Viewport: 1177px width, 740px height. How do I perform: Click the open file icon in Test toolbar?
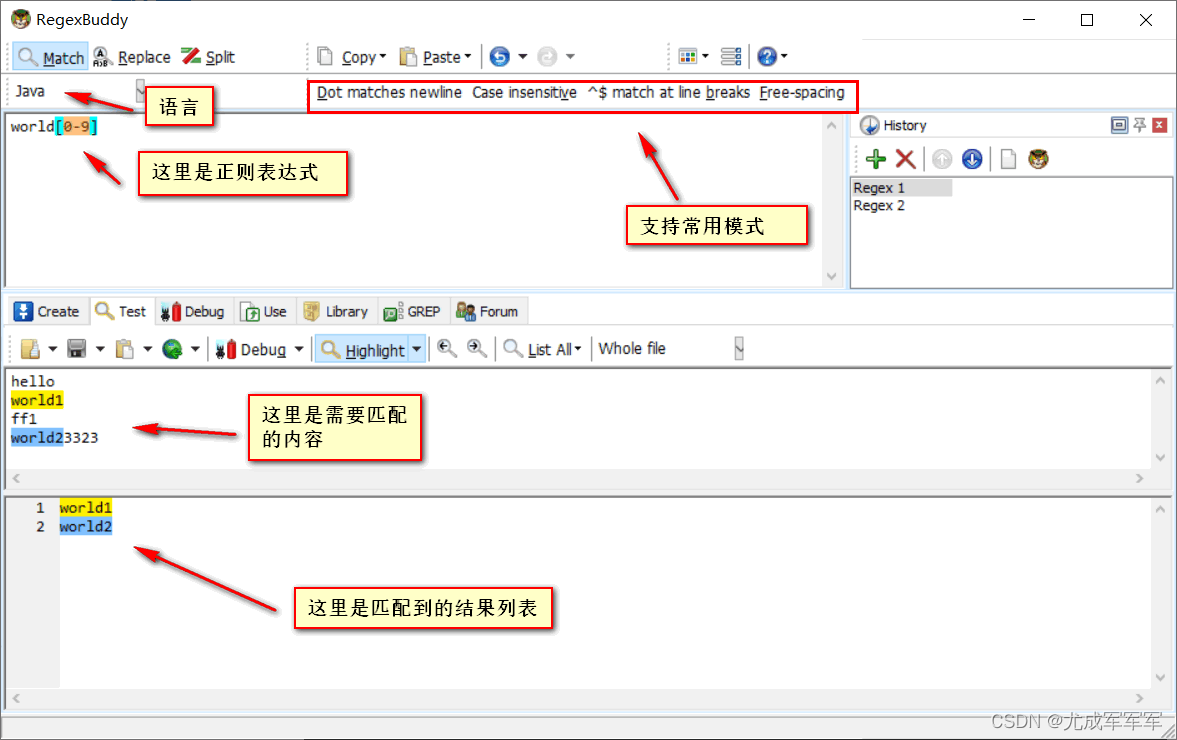(31, 349)
